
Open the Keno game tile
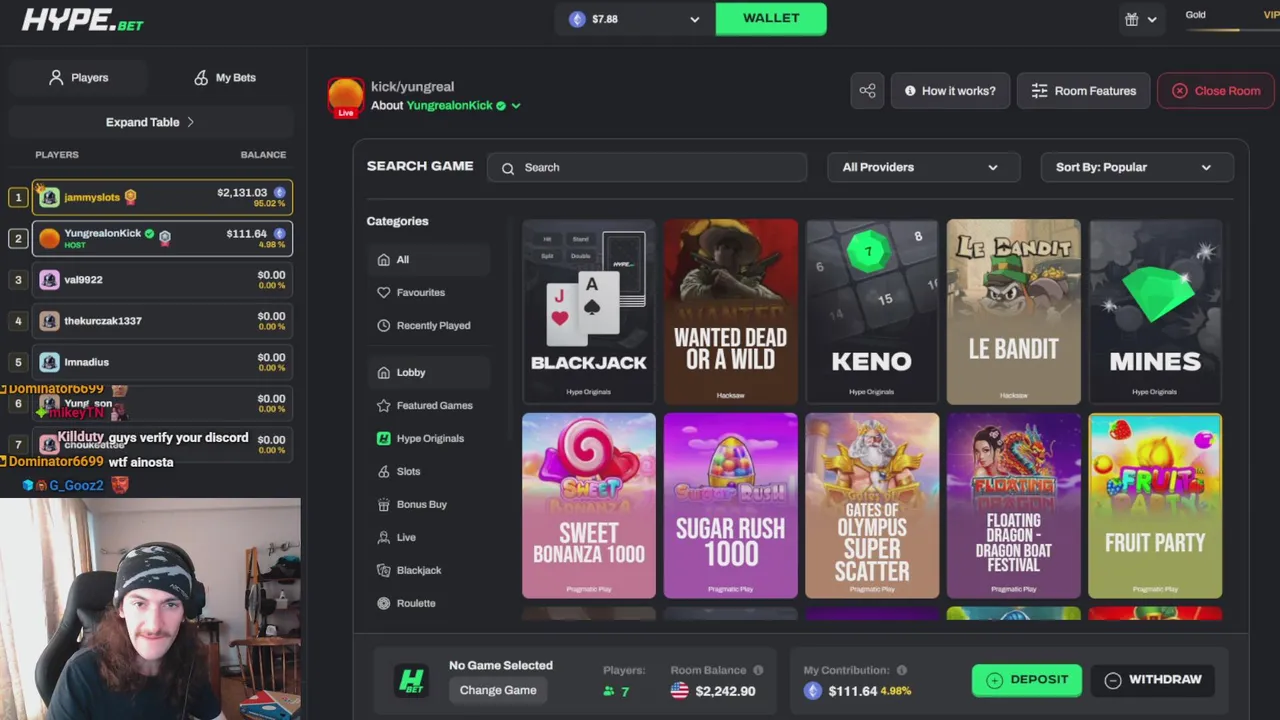tap(872, 312)
